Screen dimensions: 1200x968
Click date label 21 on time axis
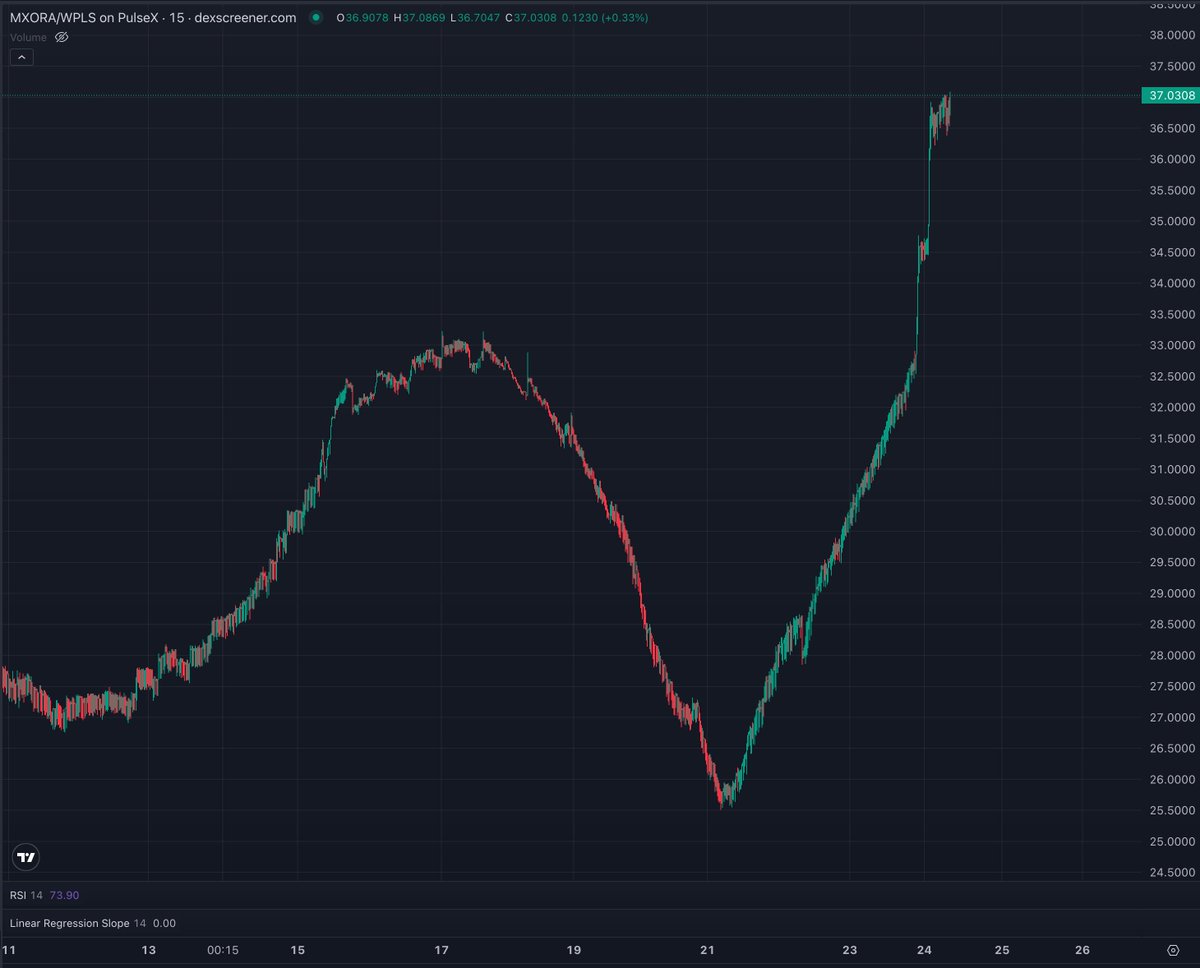coord(709,950)
